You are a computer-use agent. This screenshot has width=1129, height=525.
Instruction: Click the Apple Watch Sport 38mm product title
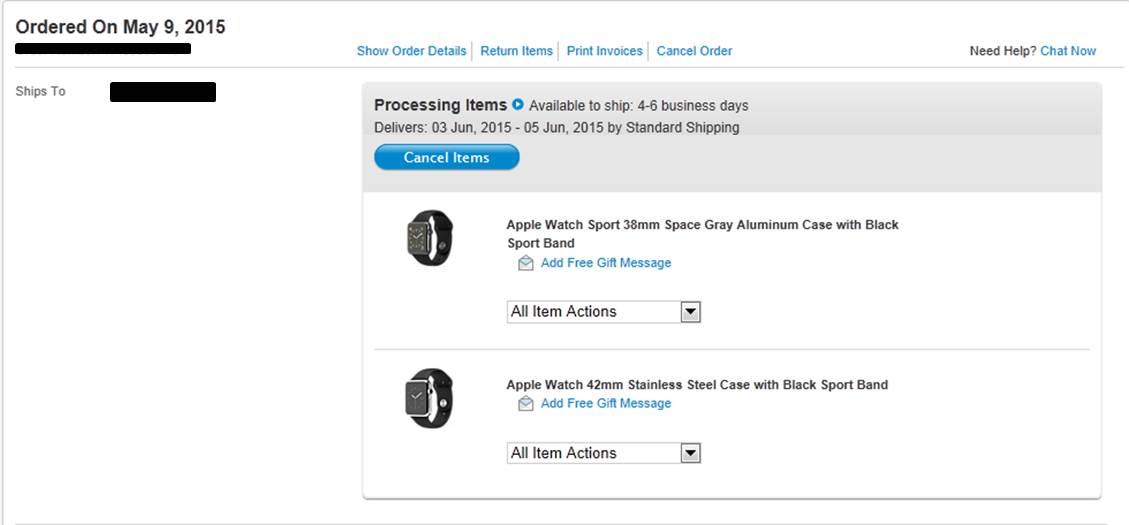point(702,233)
